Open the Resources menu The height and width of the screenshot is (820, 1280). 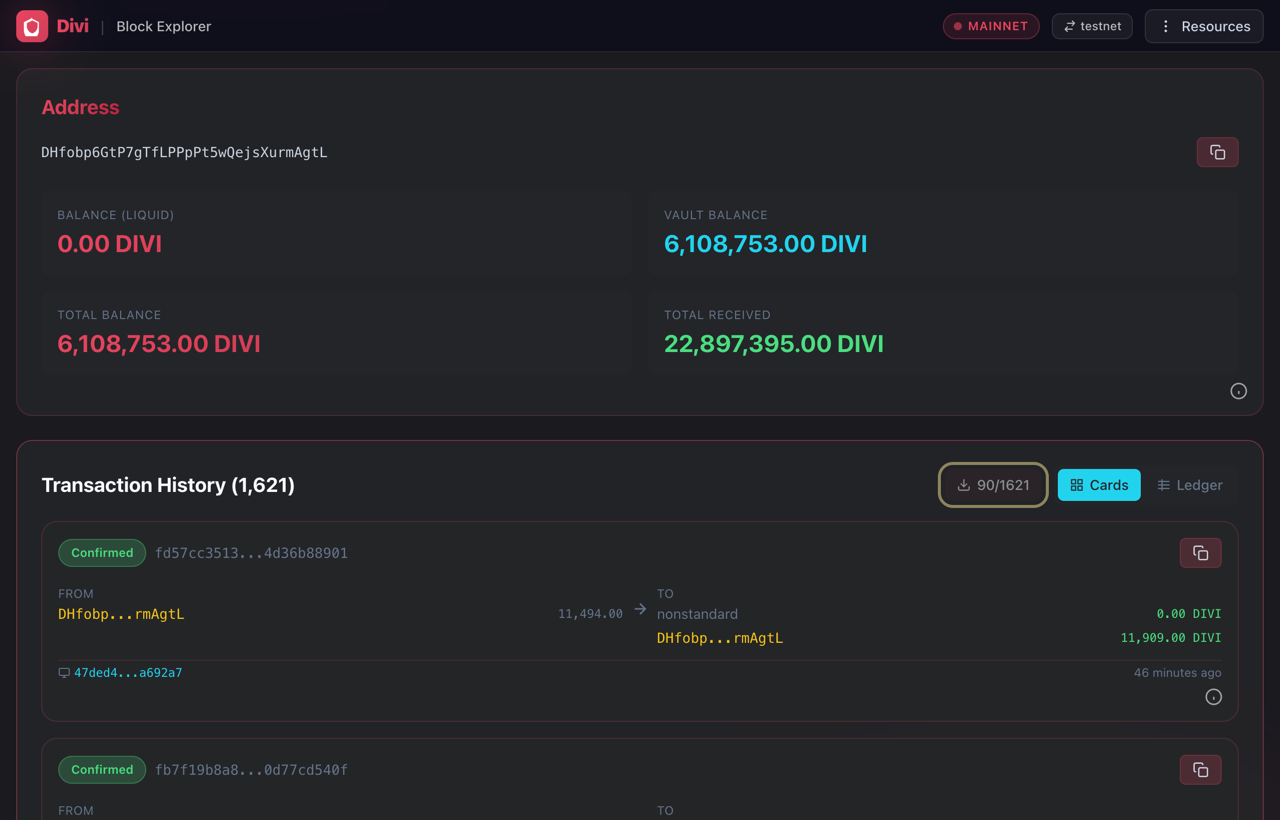tap(1204, 26)
